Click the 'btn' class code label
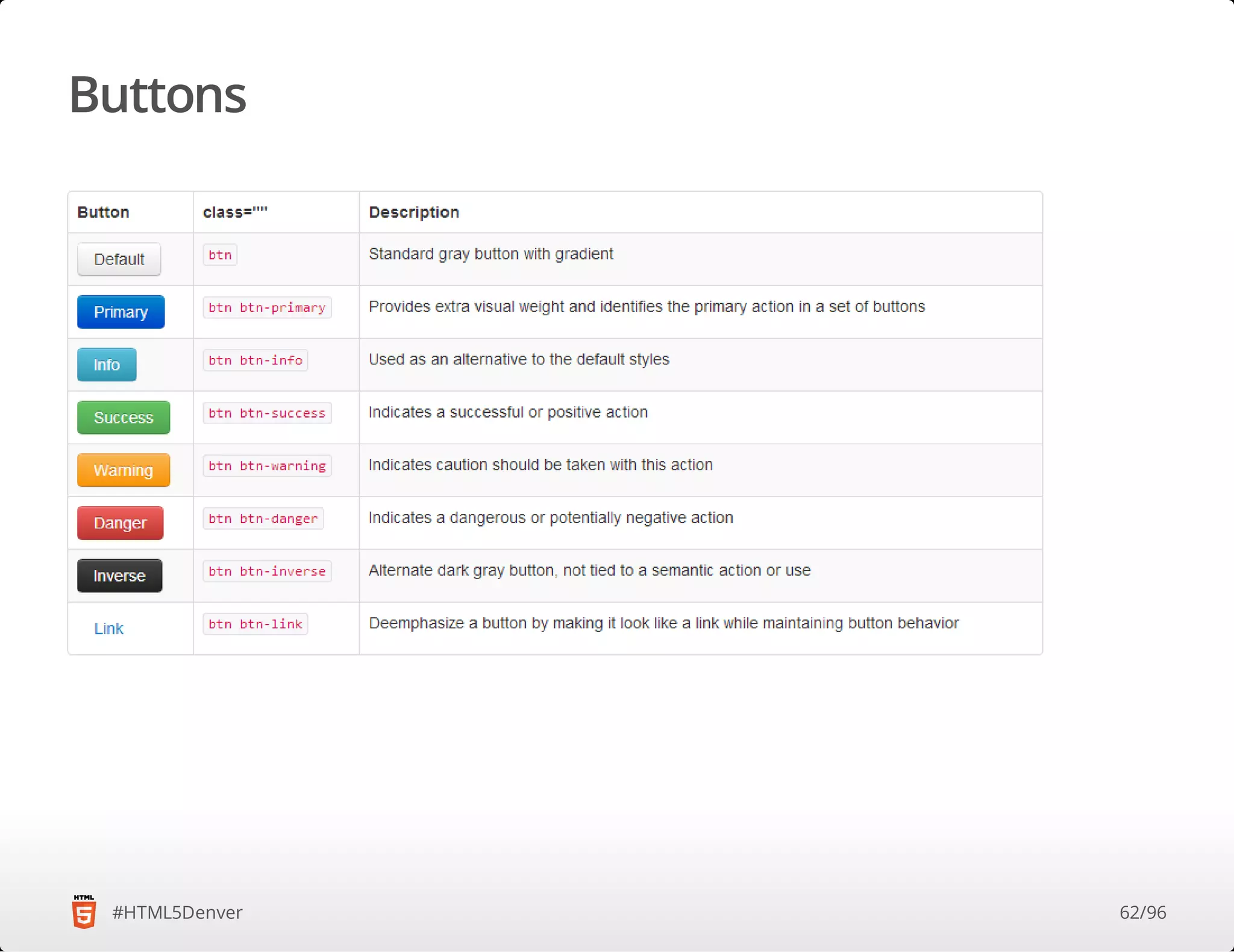1234x952 pixels. tap(220, 255)
